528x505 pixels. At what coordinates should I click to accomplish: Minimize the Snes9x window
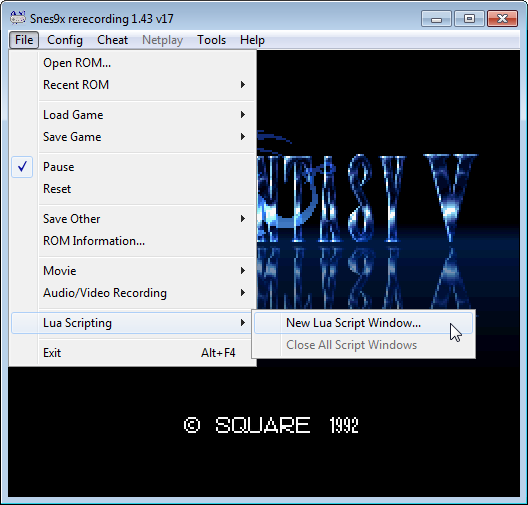tap(436, 19)
